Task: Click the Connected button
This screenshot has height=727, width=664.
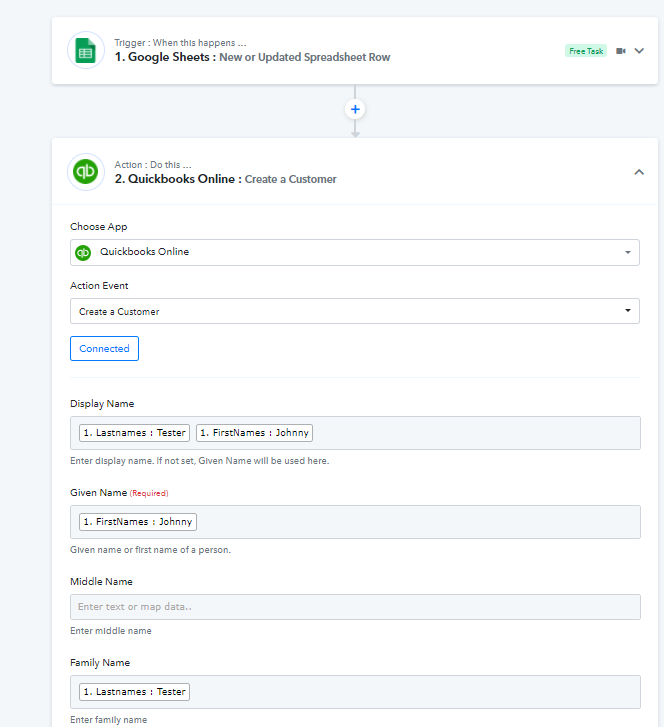Action: pos(104,349)
